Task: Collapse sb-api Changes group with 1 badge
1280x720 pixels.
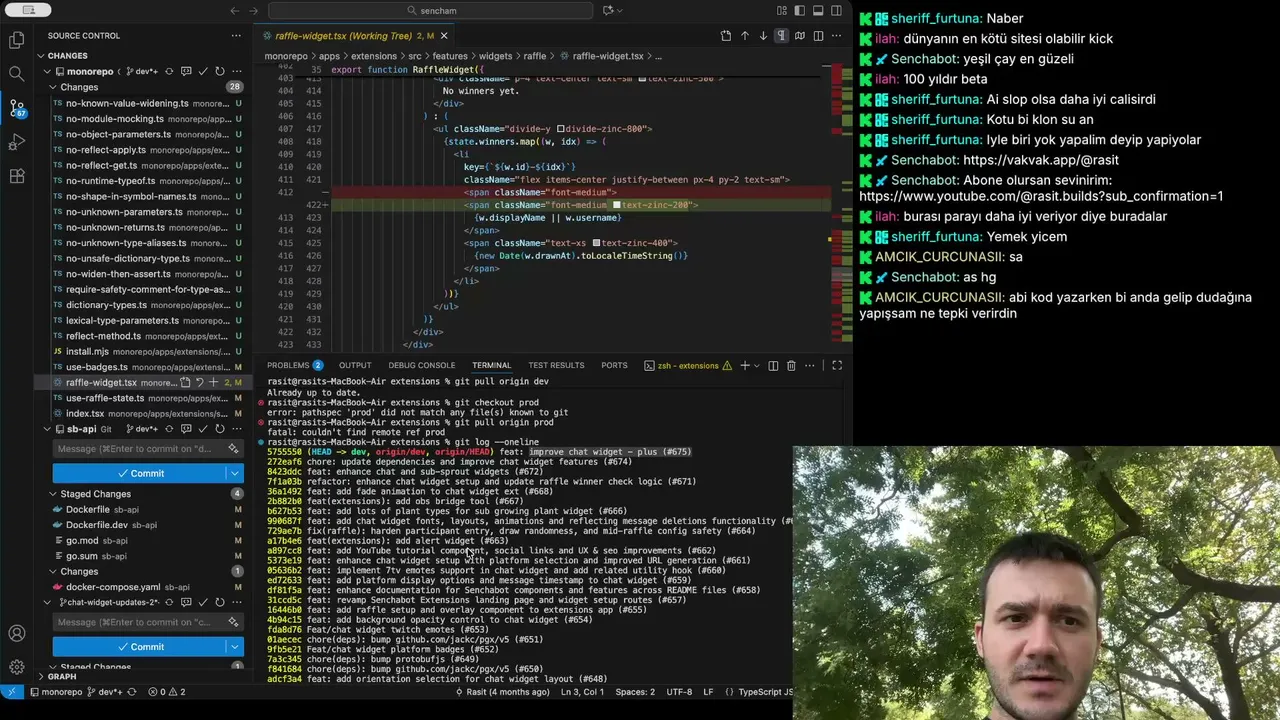Action: [x=53, y=572]
